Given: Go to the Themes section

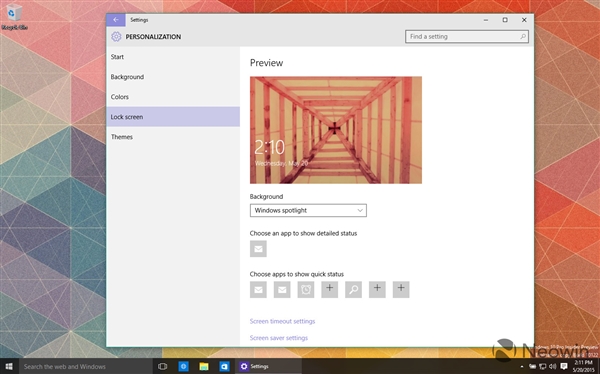Looking at the screenshot, I should (173, 137).
